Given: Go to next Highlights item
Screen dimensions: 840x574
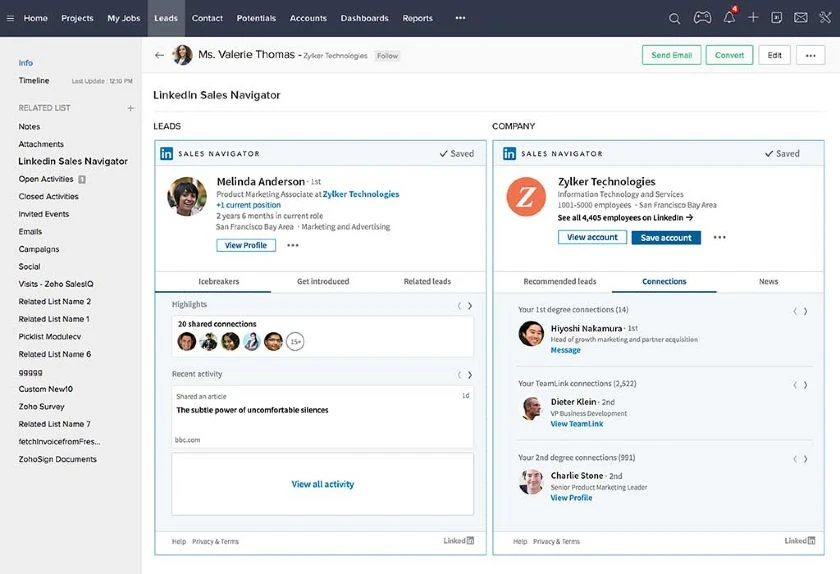Looking at the screenshot, I should pos(470,306).
